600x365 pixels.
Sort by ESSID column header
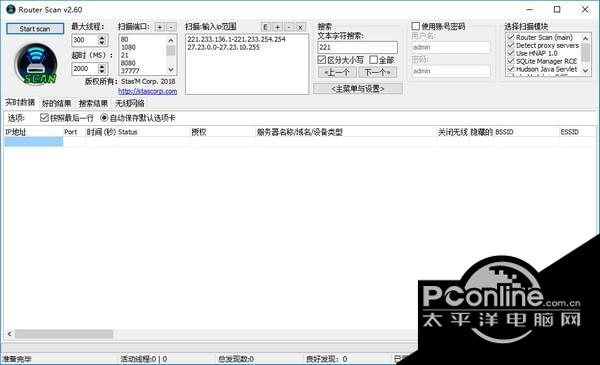click(x=577, y=132)
